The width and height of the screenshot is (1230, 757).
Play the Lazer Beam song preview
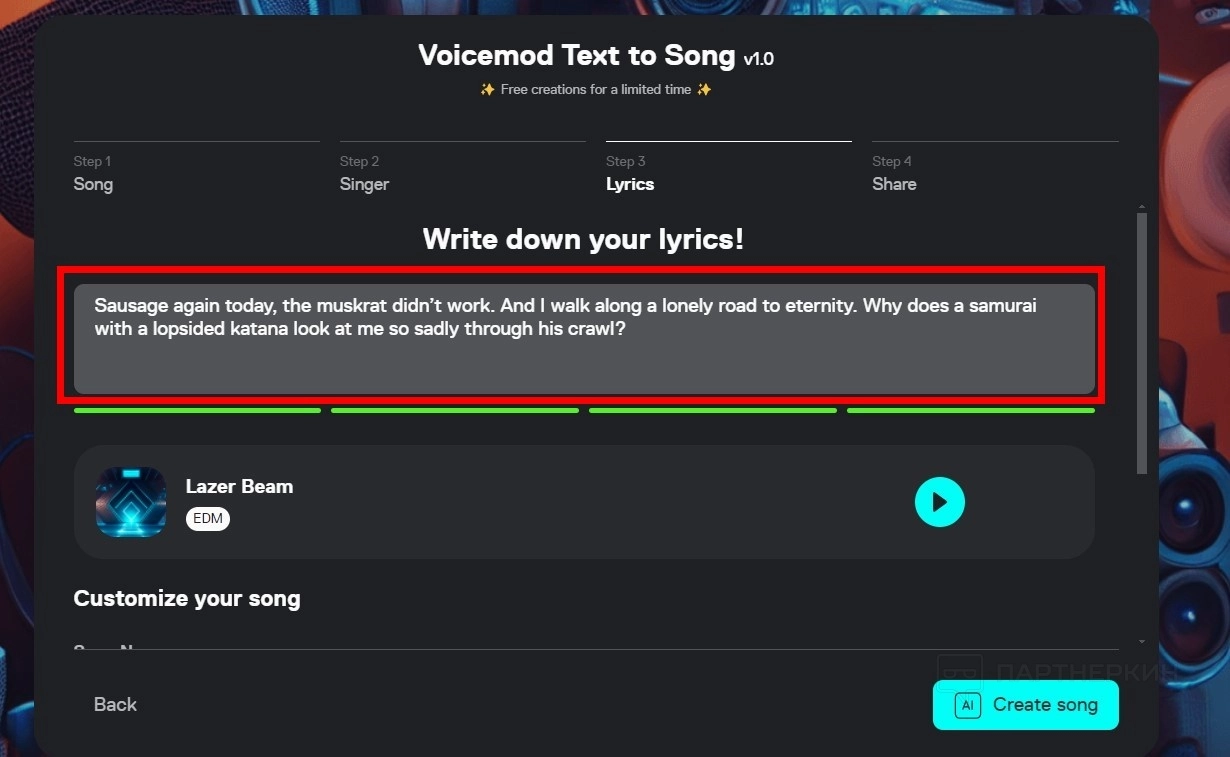pos(940,502)
